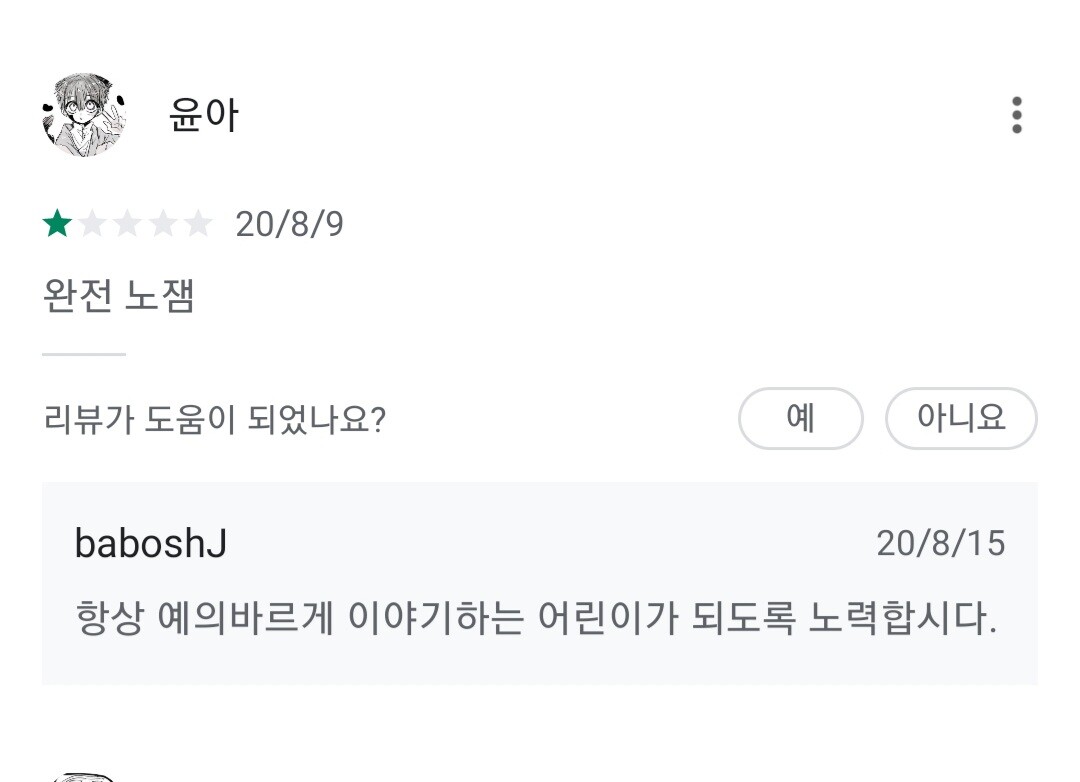The height and width of the screenshot is (782, 1080).
Task: Click the first green rating star
Action: click(57, 224)
